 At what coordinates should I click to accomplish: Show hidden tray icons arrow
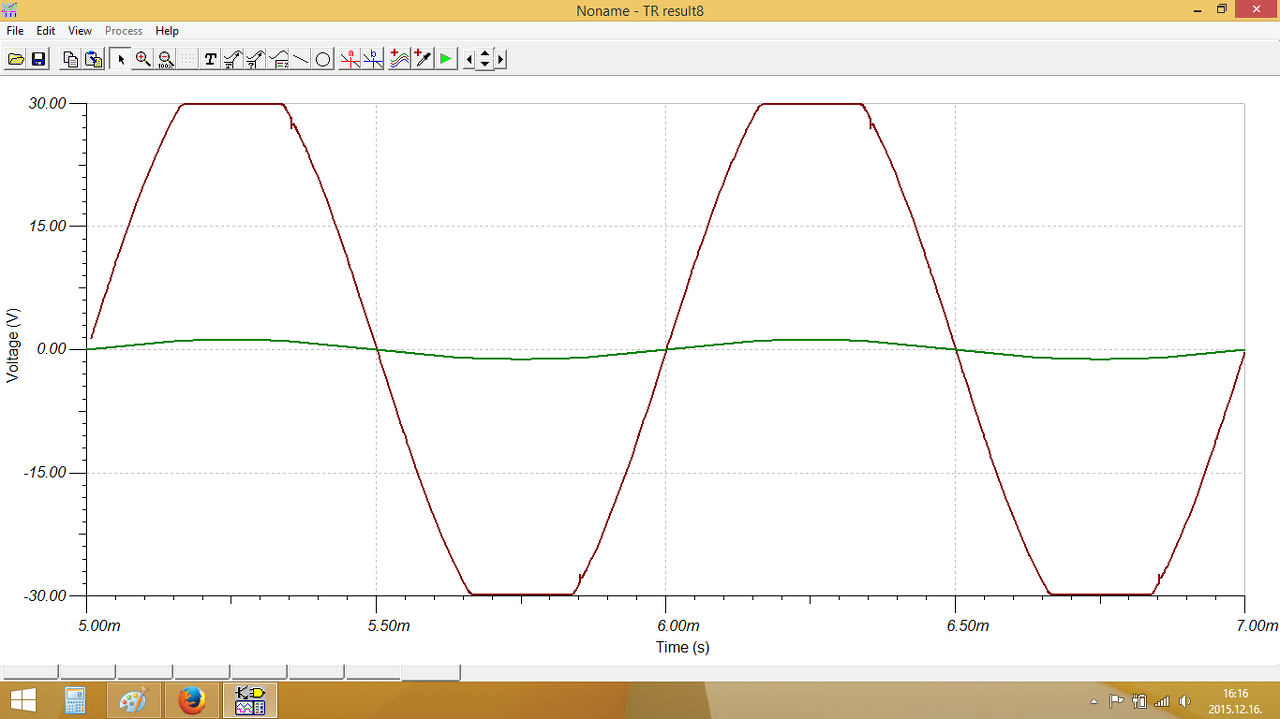point(1094,701)
